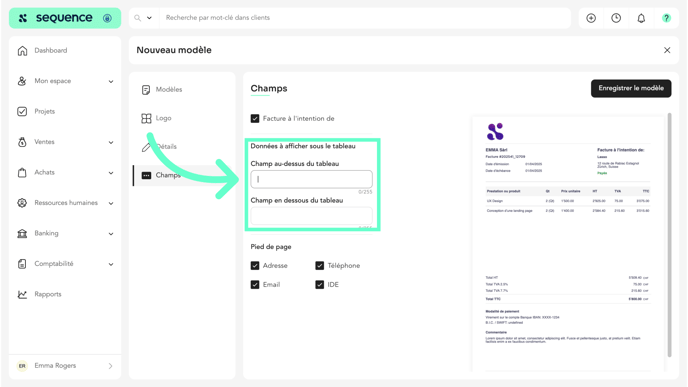Click the invoice preview logo
Viewport: 688px width, 387px height.
pyautogui.click(x=495, y=132)
